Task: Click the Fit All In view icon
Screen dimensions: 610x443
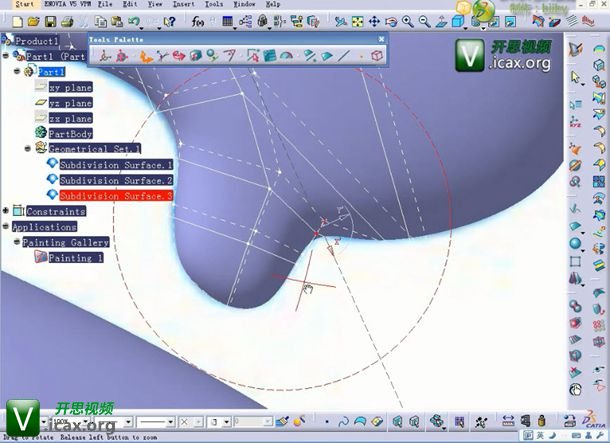Action: [x=357, y=20]
